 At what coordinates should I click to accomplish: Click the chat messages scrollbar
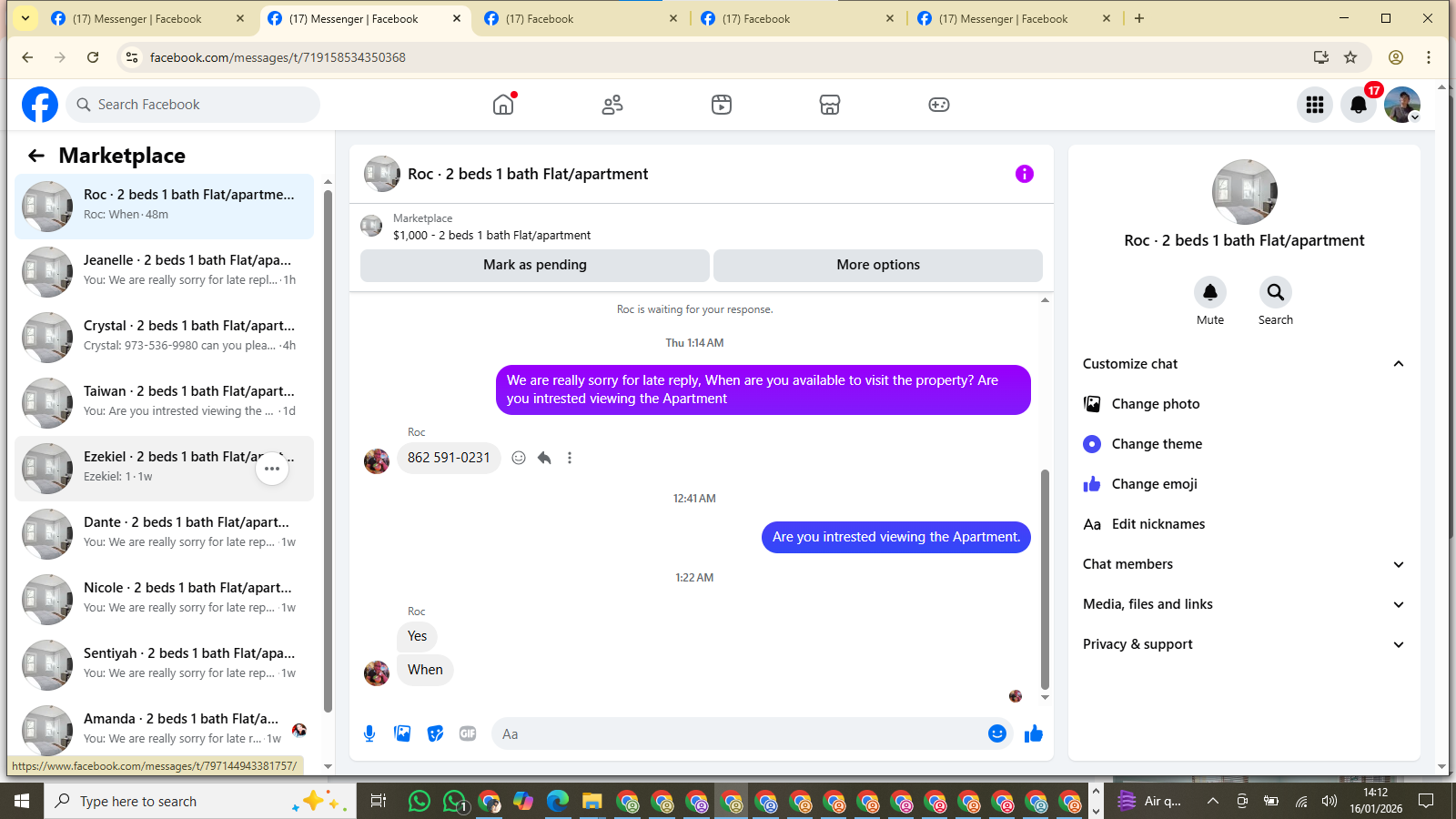pyautogui.click(x=1045, y=579)
